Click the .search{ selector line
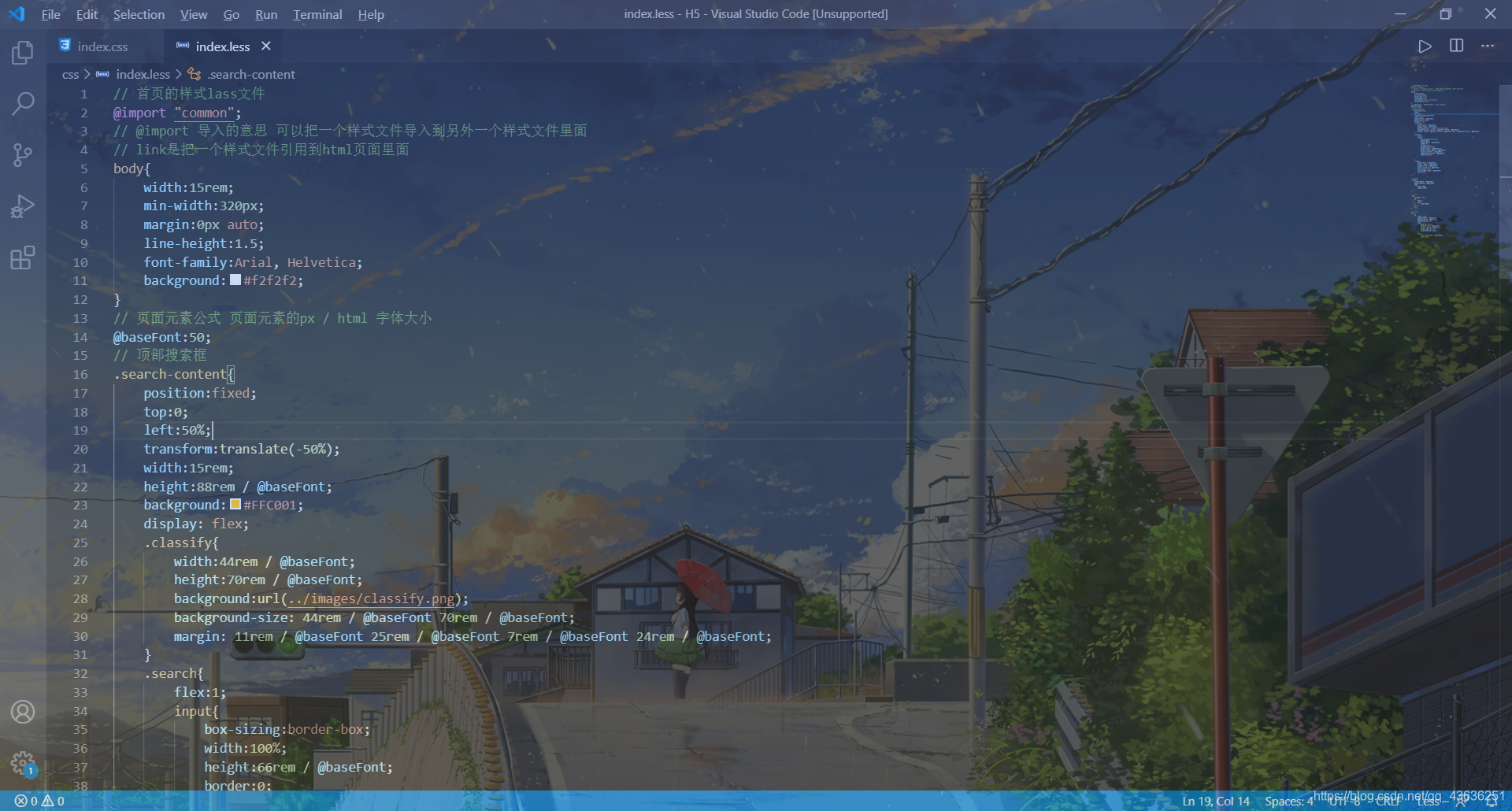Image resolution: width=1512 pixels, height=811 pixels. click(x=173, y=673)
